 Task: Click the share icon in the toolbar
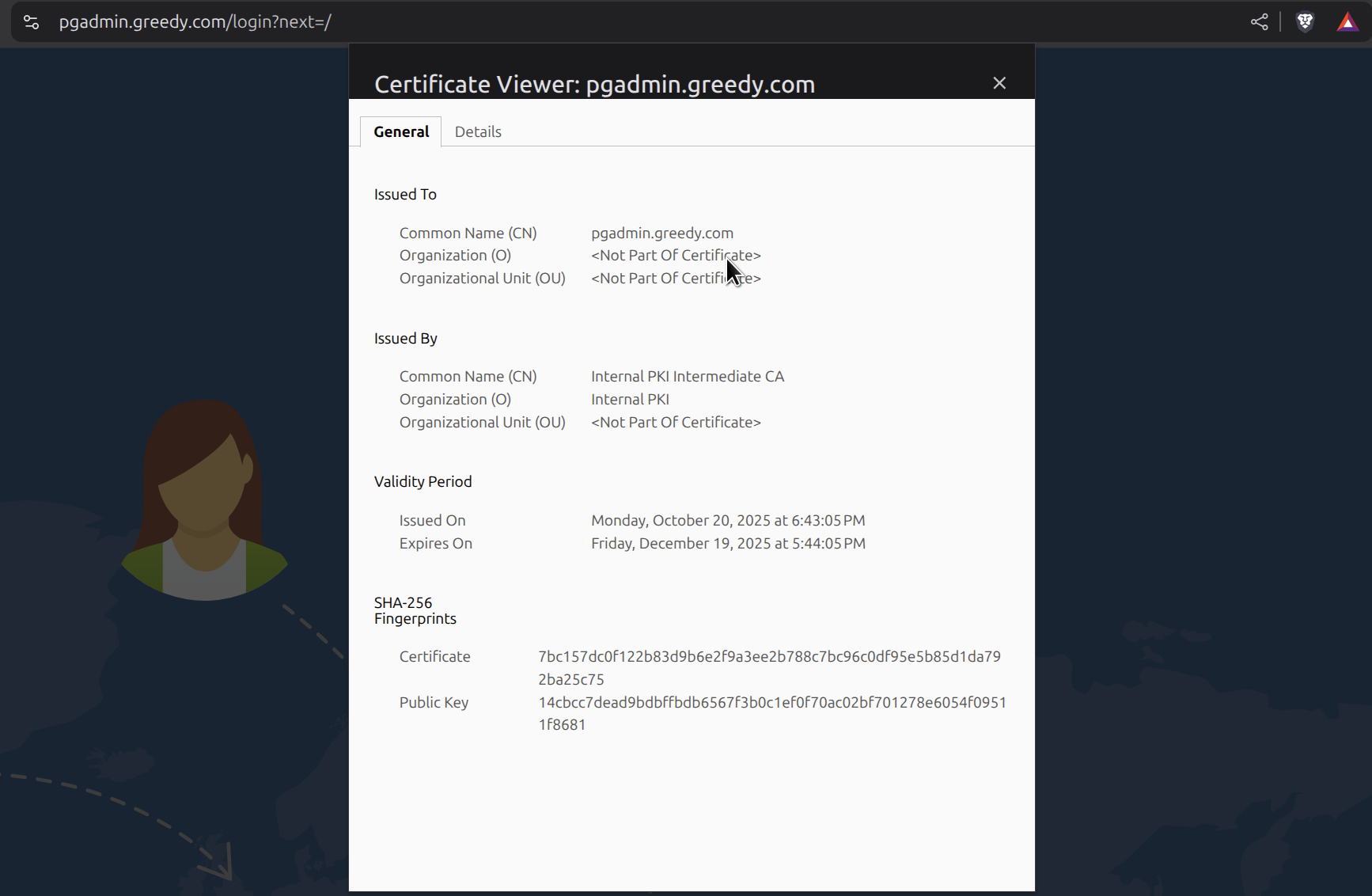[1259, 22]
